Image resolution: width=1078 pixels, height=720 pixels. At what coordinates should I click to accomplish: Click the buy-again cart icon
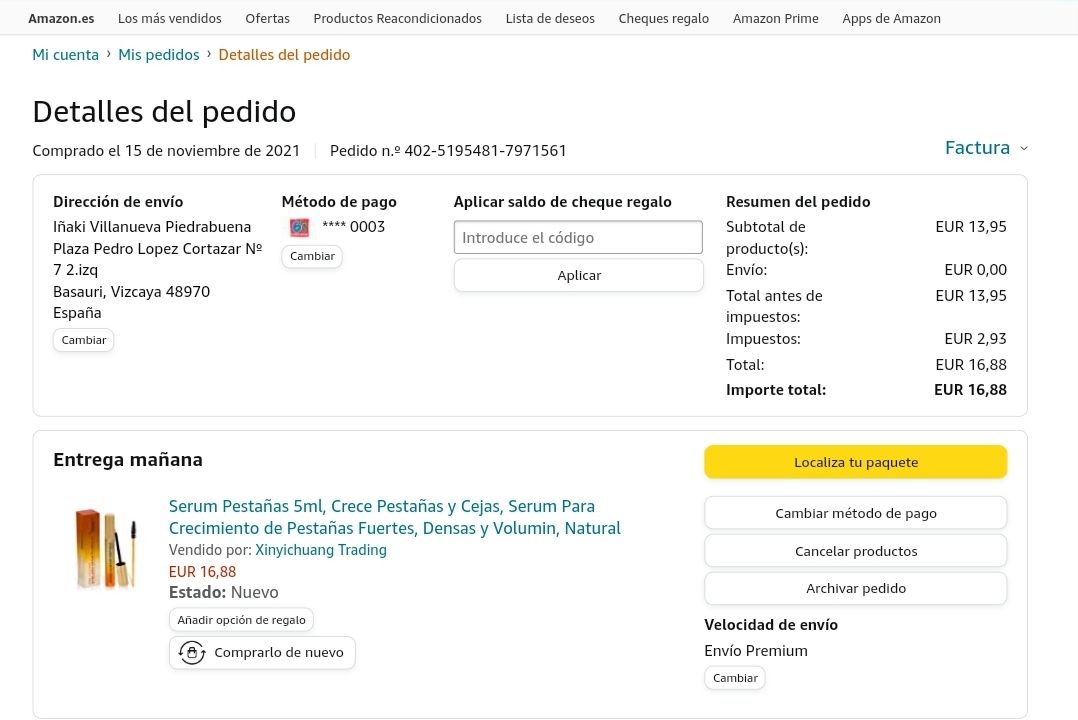[191, 653]
